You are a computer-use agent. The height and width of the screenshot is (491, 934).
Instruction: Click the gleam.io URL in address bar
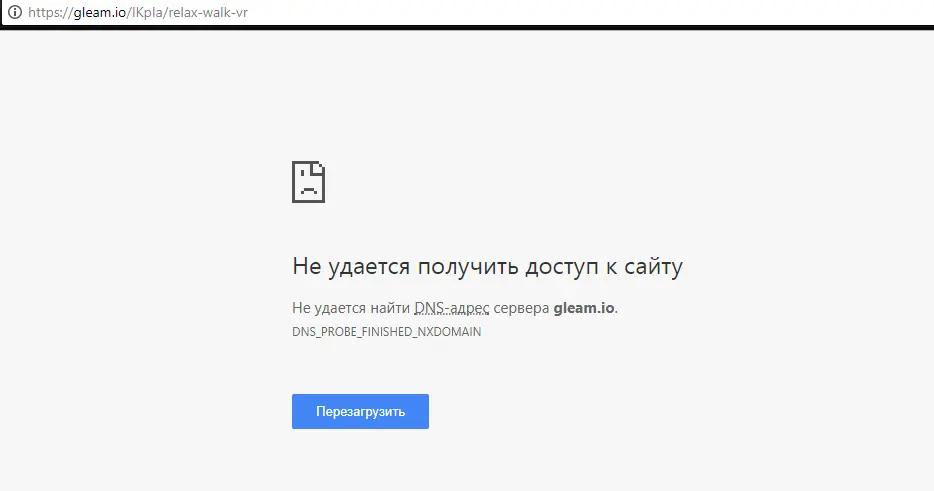pyautogui.click(x=138, y=13)
